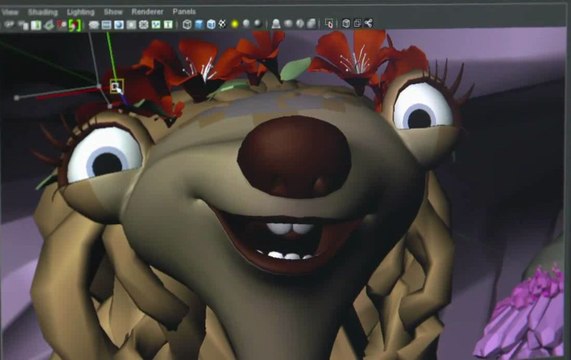Click the grey handle ending the red axis line
Image resolution: width=571 pixels, height=360 pixels.
coord(16,98)
